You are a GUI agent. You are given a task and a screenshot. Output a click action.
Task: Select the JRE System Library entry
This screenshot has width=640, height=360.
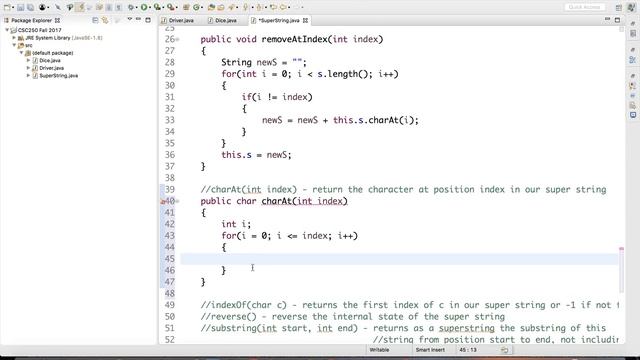point(60,38)
